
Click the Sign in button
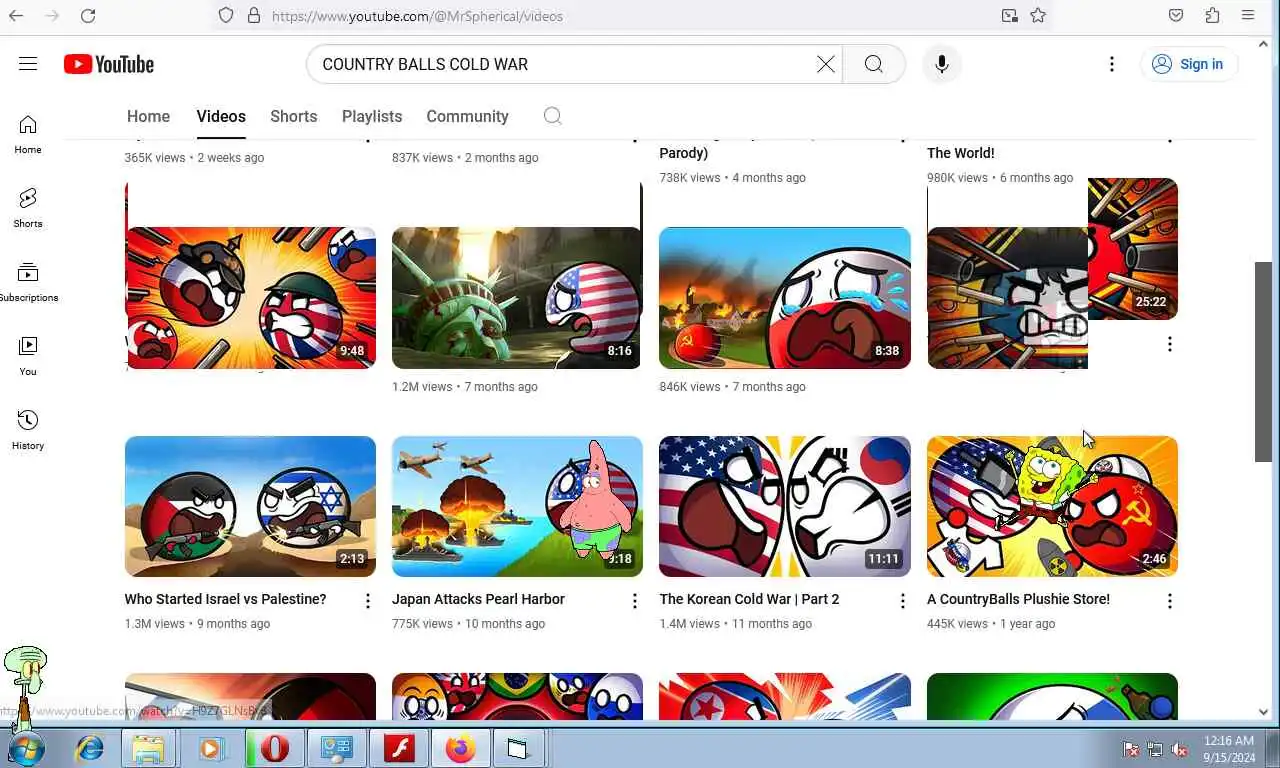pos(1189,64)
